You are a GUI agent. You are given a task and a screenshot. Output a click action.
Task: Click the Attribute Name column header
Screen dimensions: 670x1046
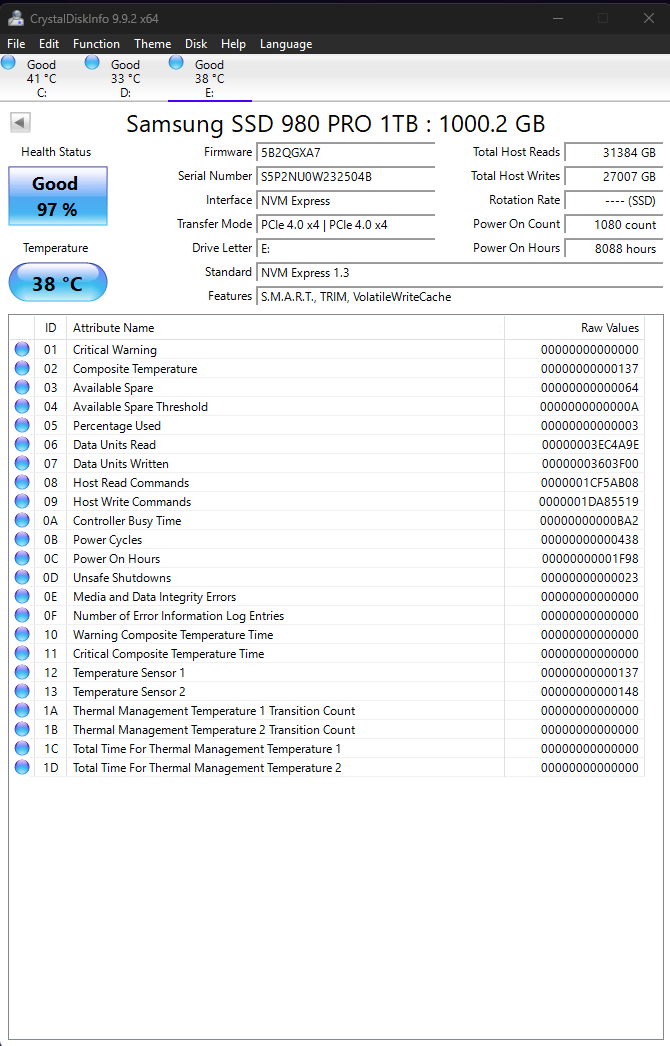click(285, 328)
